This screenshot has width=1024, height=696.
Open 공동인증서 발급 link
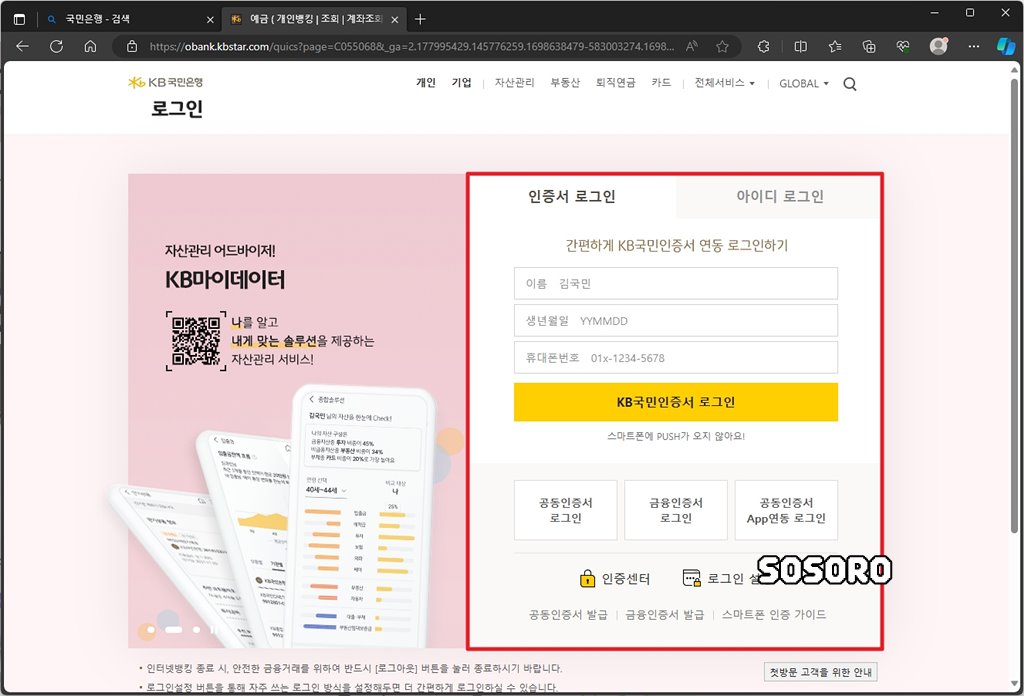(x=568, y=614)
